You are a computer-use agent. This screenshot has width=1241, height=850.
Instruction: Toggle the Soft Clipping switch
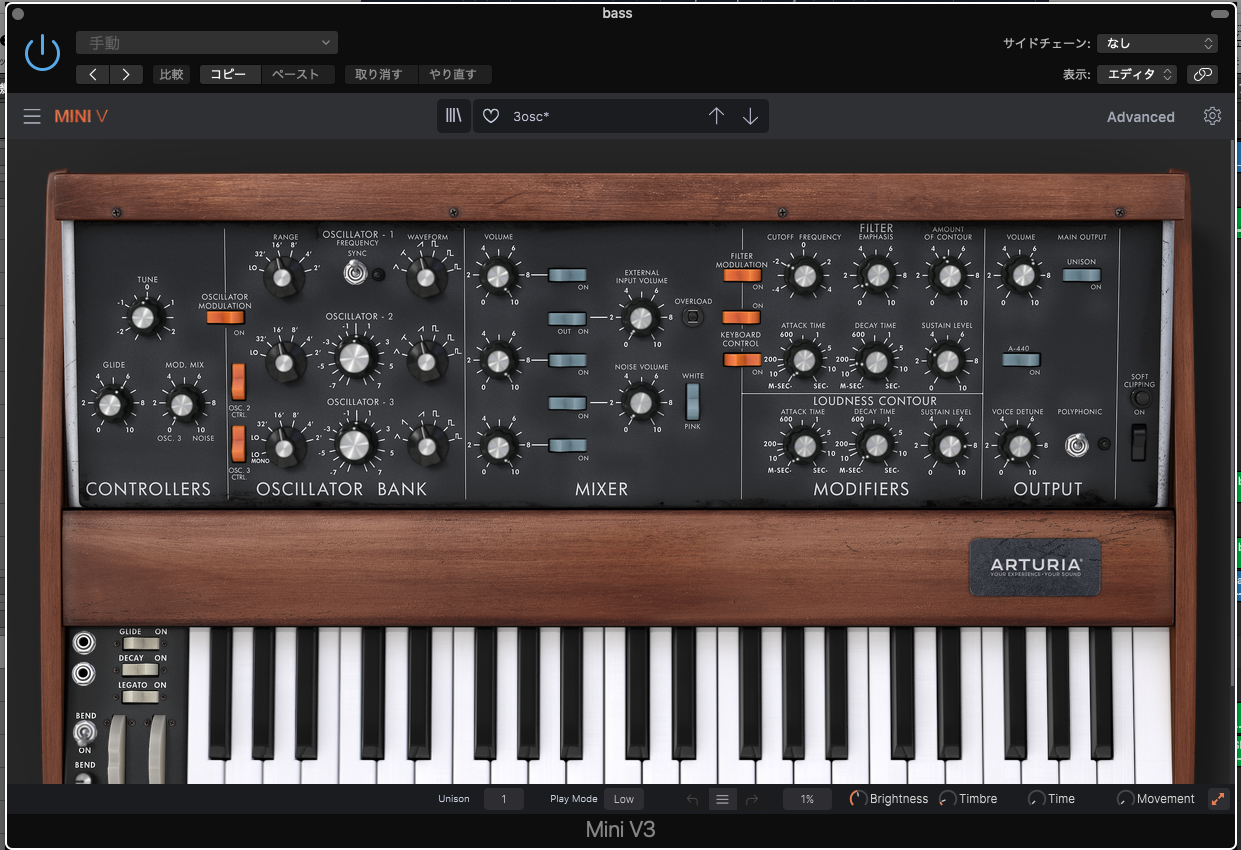(1138, 442)
